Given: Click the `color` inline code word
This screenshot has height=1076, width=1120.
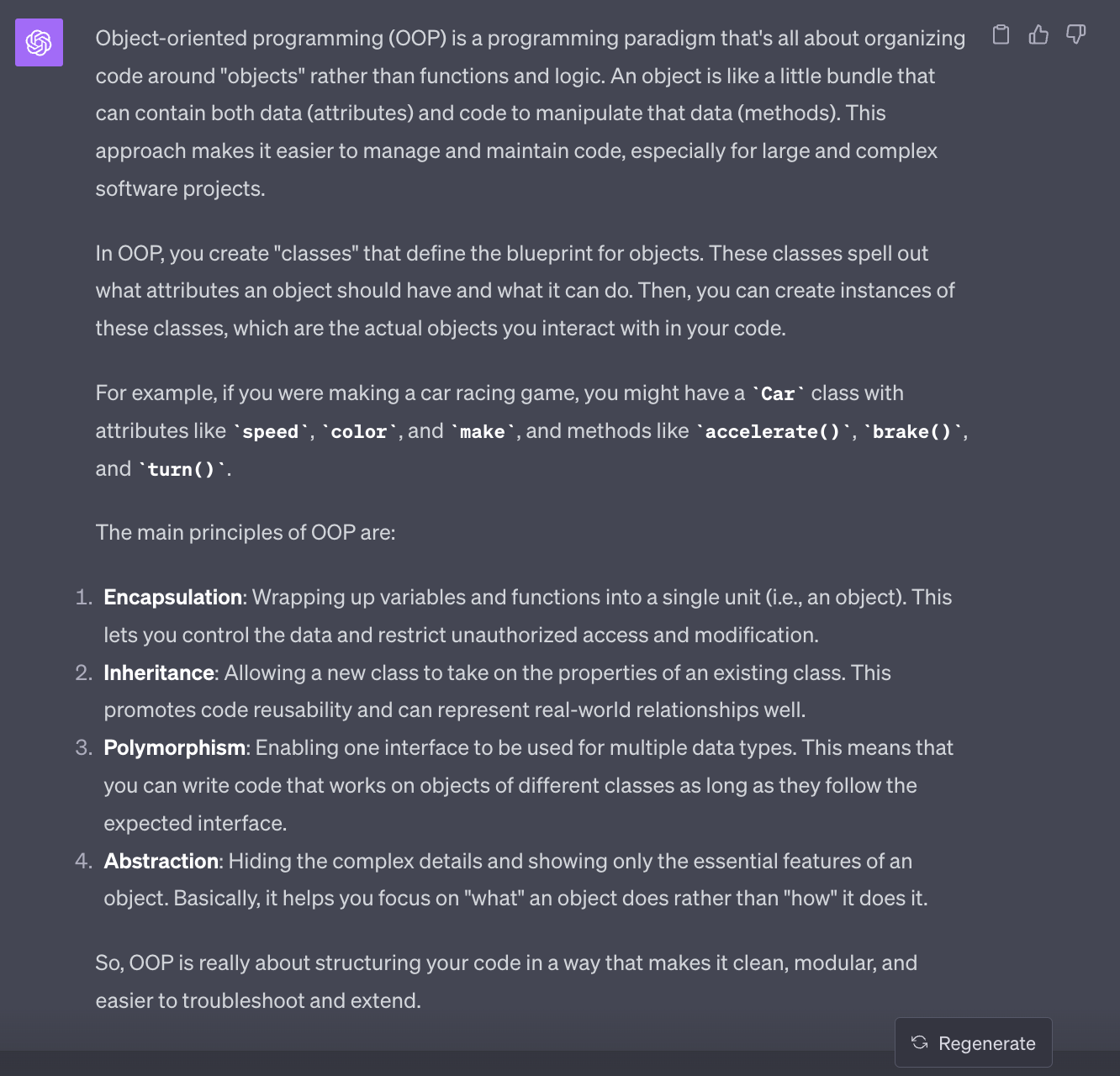Looking at the screenshot, I should [x=359, y=432].
